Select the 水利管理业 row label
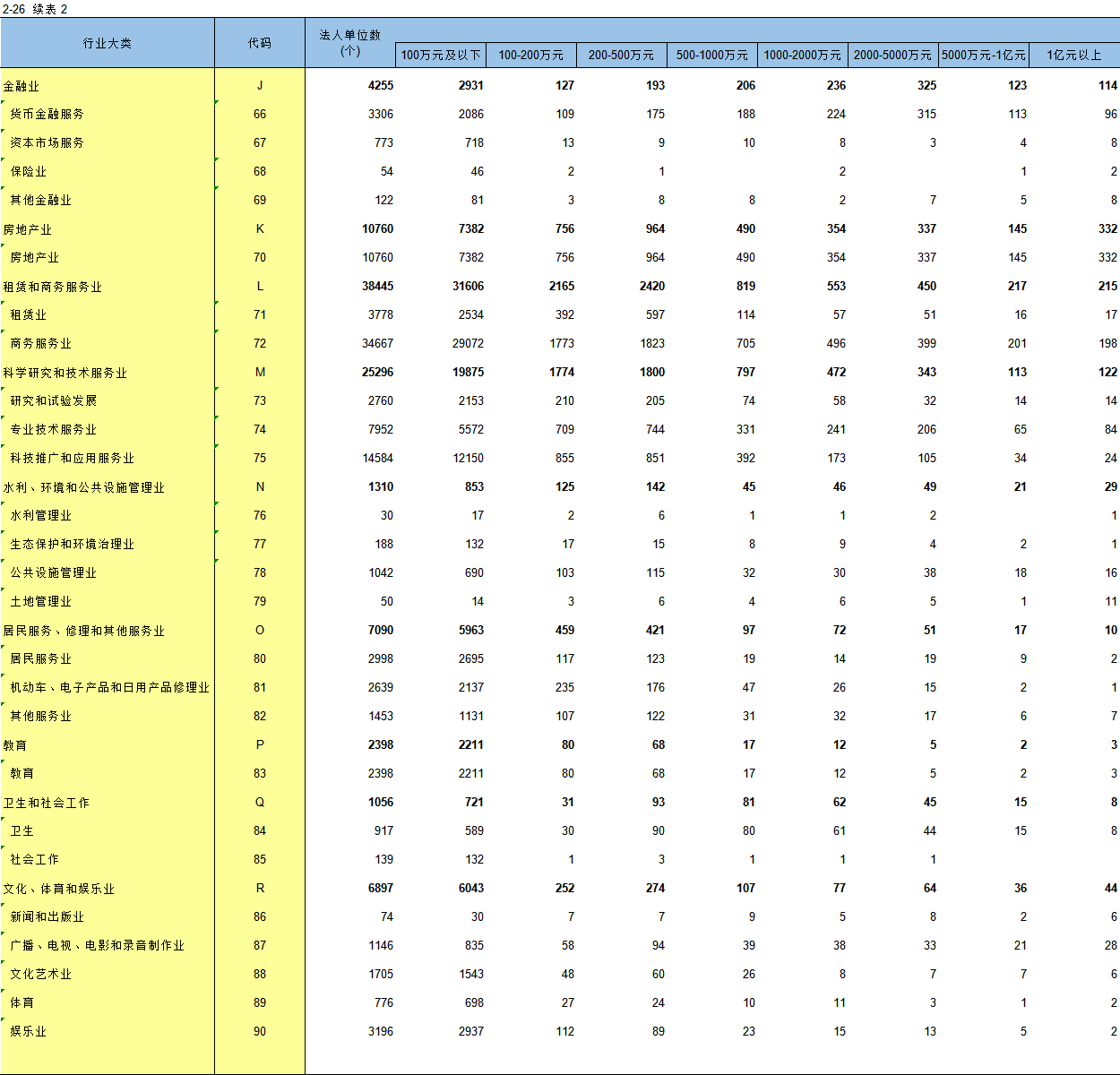This screenshot has width=1120, height=1075. [41, 516]
